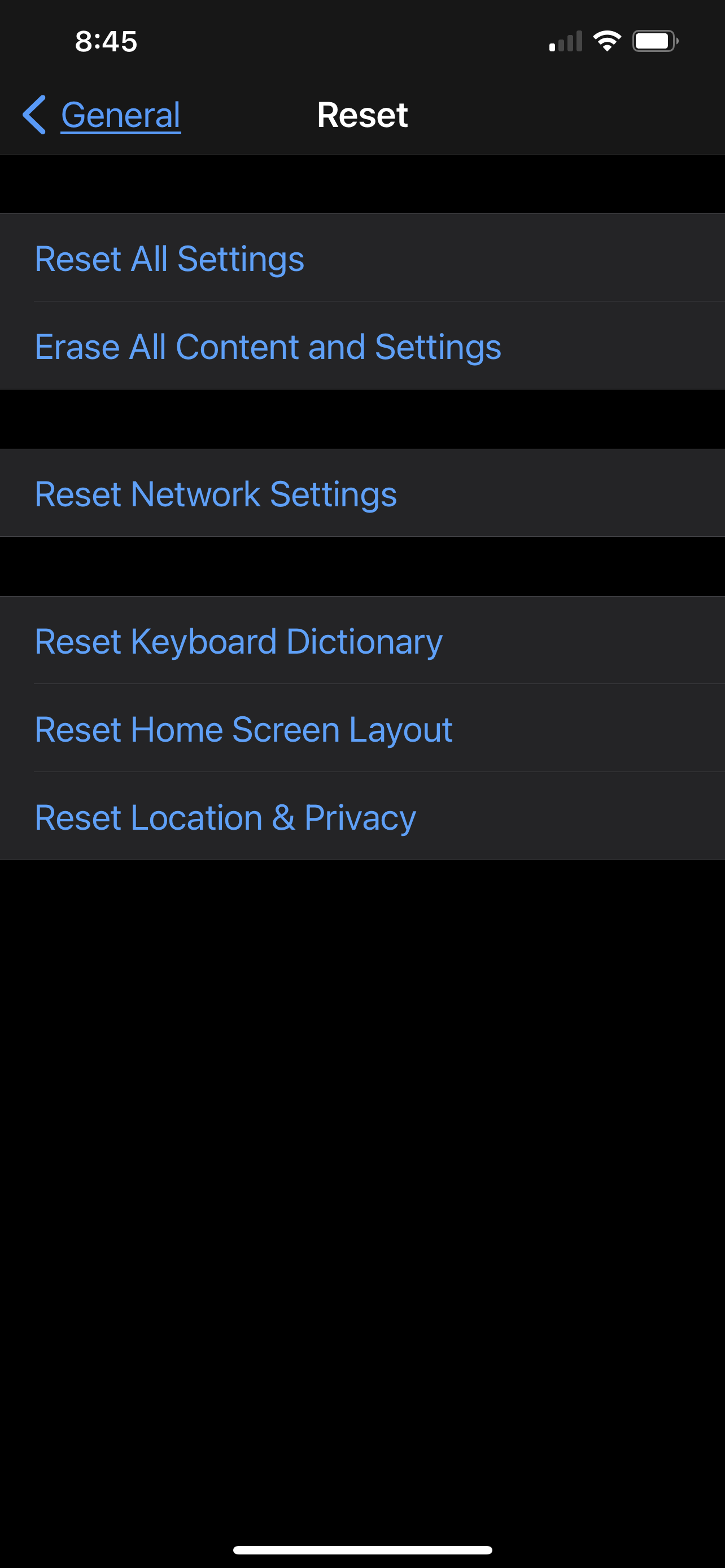
Task: Tap the gap above Reset Keyboard Dictionary
Action: pos(362,566)
